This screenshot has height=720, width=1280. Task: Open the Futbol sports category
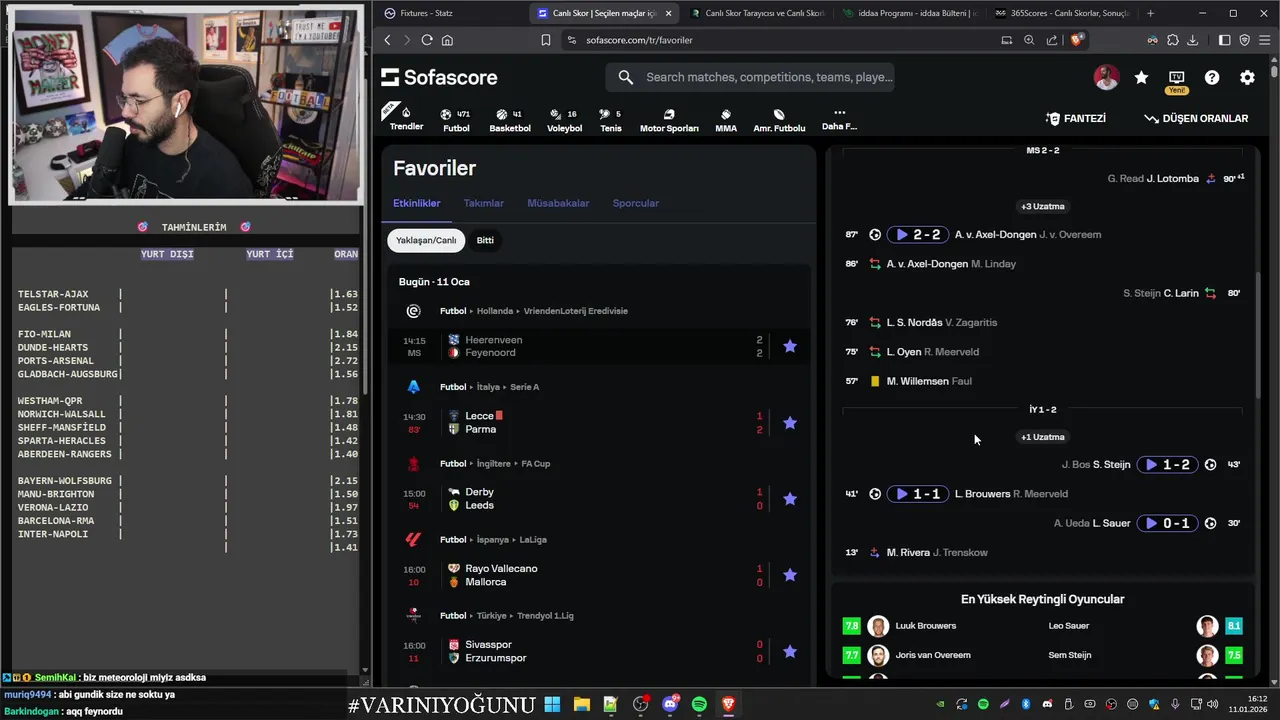coord(456,120)
